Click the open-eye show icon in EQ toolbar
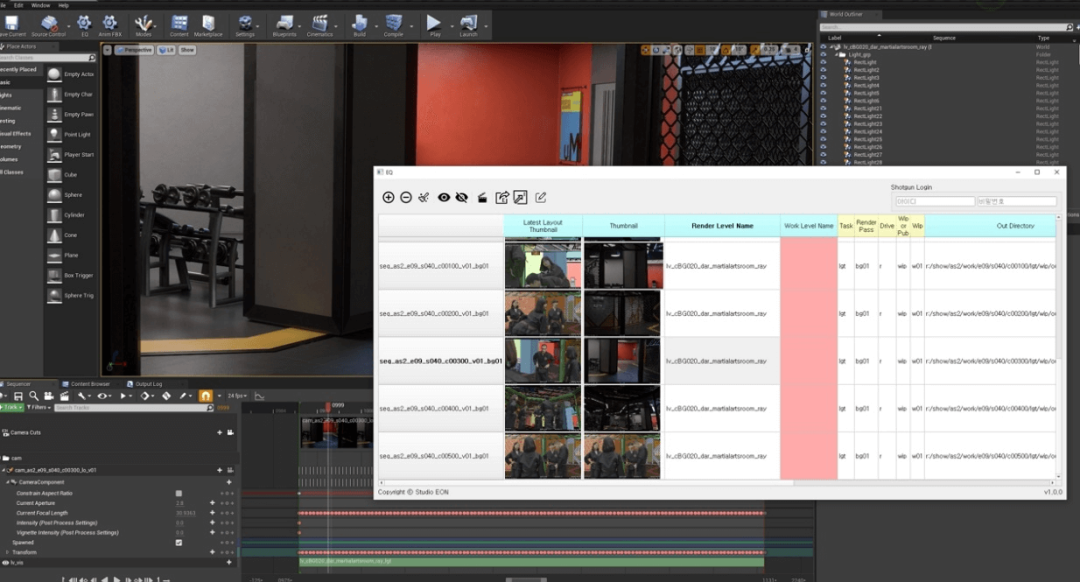The height and width of the screenshot is (582, 1080). [x=444, y=198]
